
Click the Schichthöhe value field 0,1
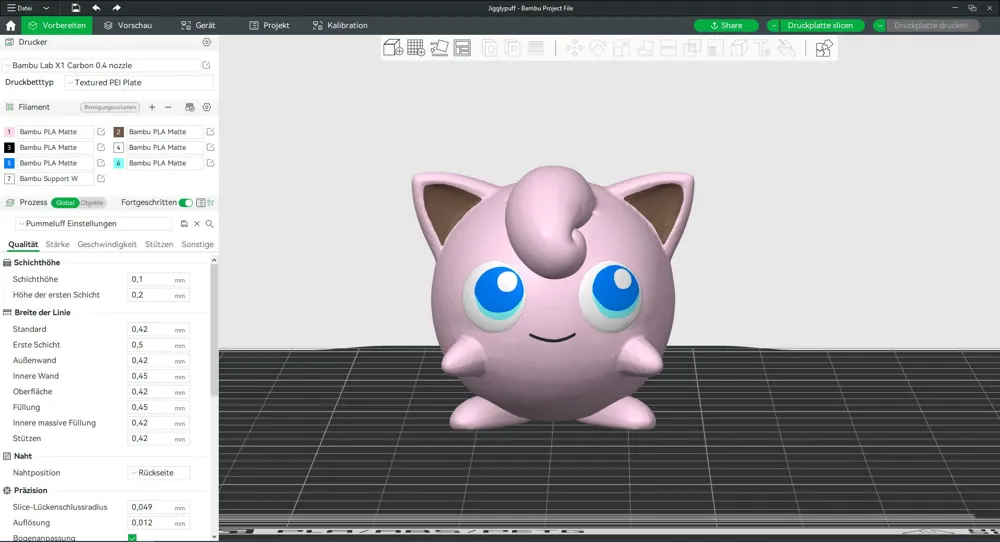click(x=159, y=279)
